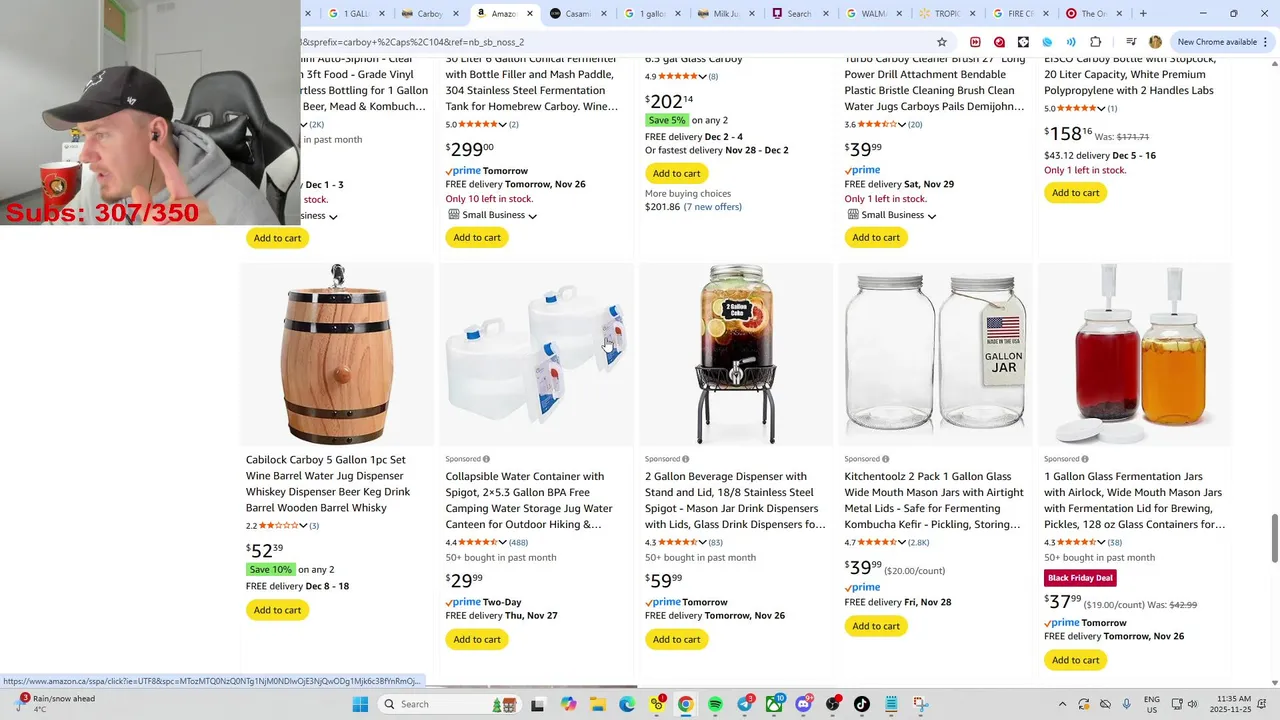Open a new Chrome tab
The image size is (1280, 720).
click(x=1143, y=13)
